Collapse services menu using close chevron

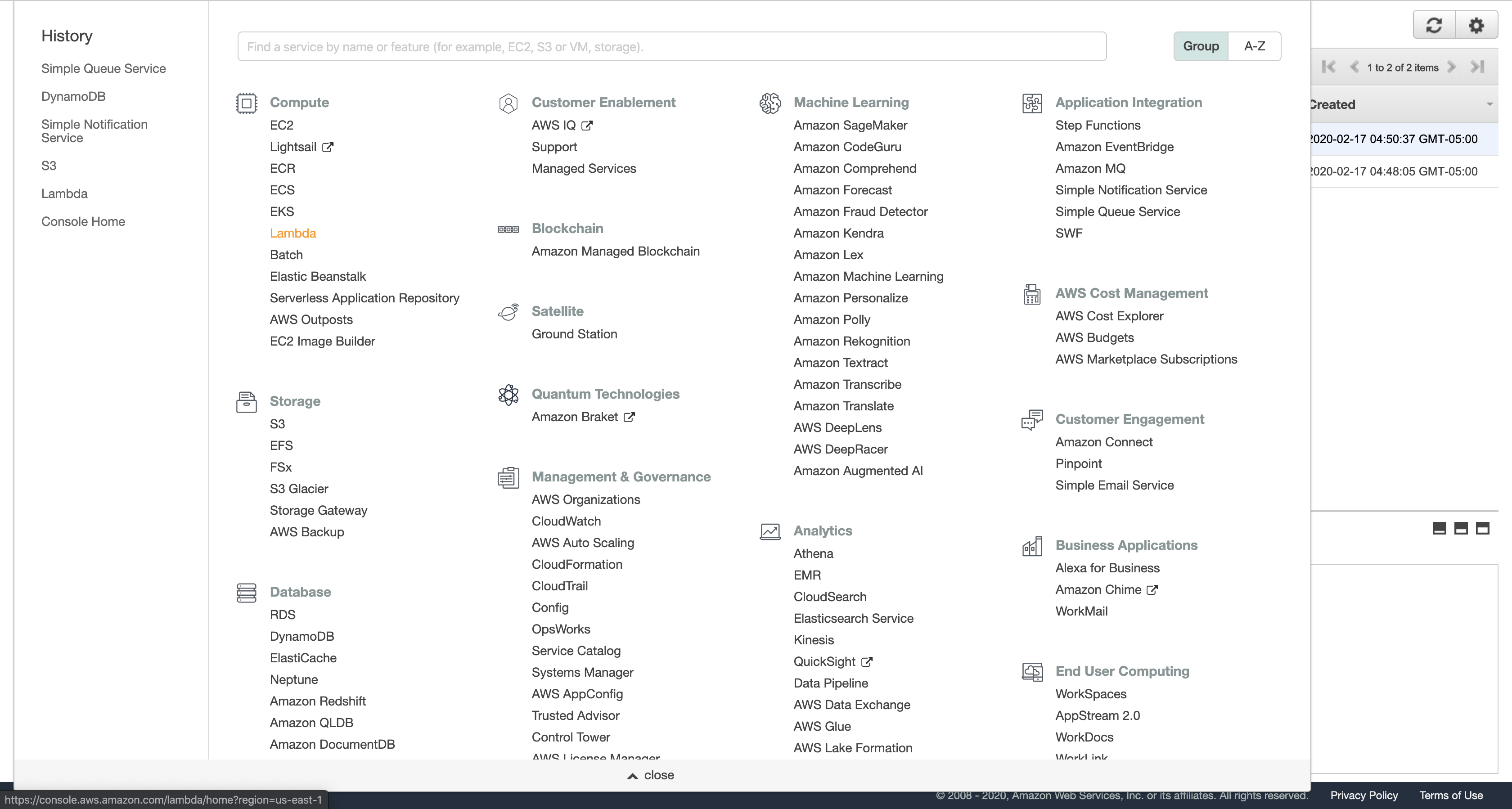pyautogui.click(x=632, y=776)
